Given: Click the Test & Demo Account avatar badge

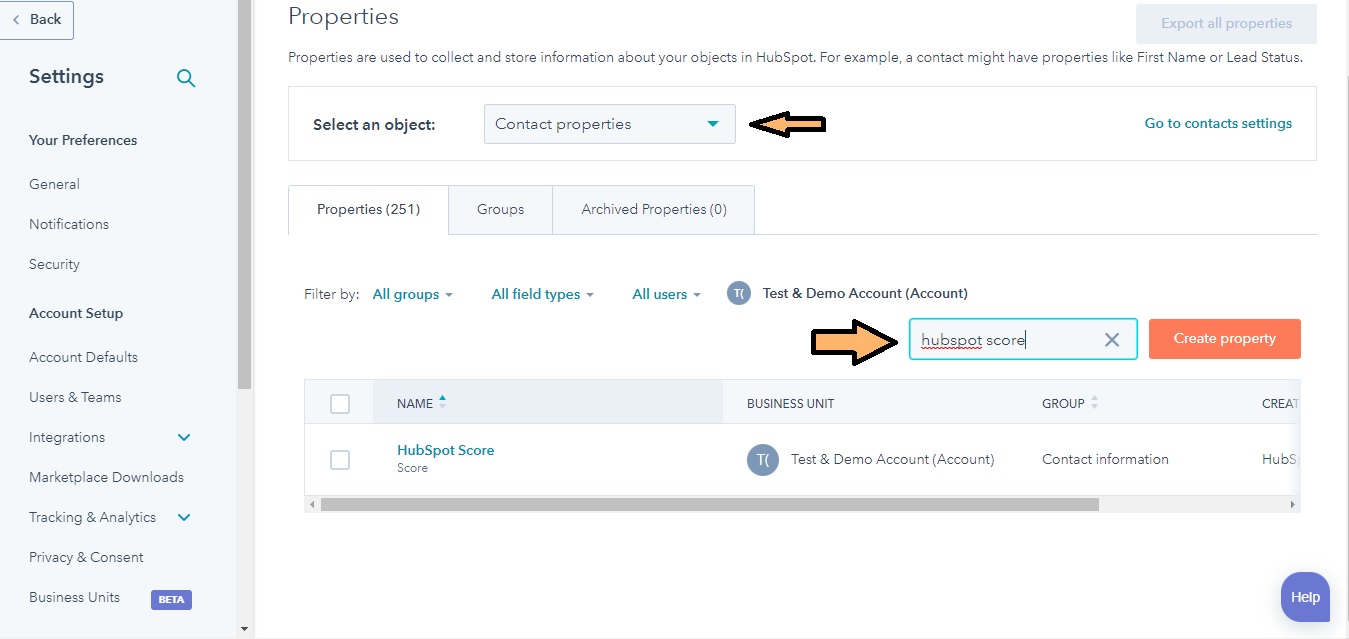Looking at the screenshot, I should coord(738,293).
